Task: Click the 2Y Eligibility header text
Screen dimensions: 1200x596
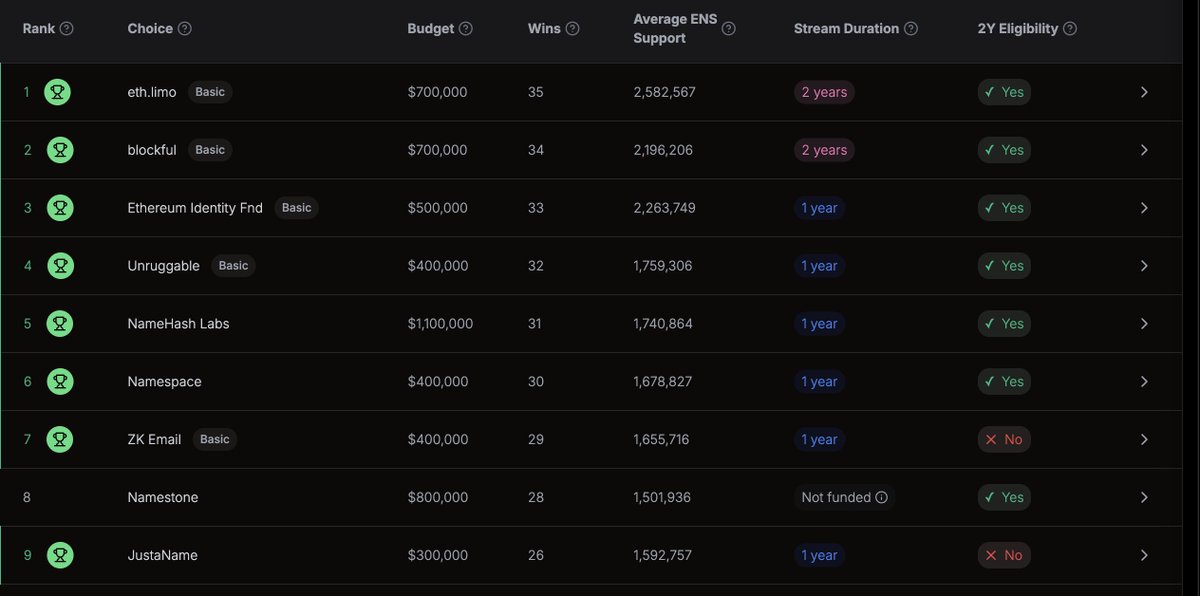Action: tap(1018, 29)
